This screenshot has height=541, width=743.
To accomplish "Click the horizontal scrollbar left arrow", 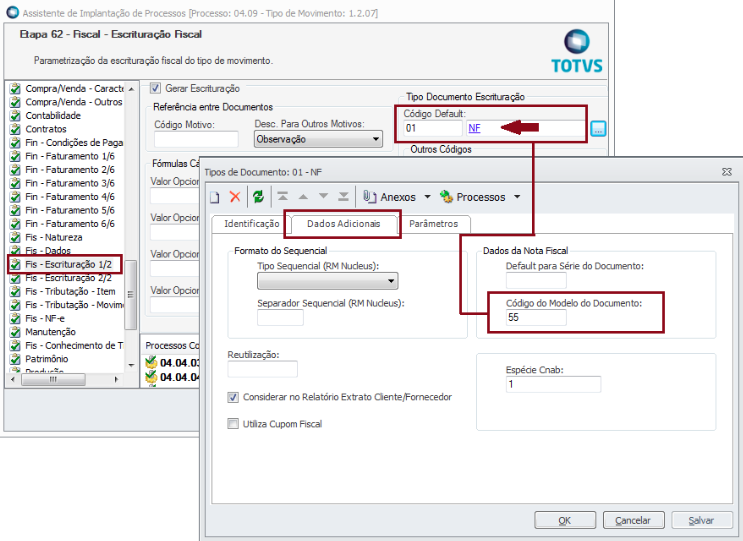I will pyautogui.click(x=13, y=379).
